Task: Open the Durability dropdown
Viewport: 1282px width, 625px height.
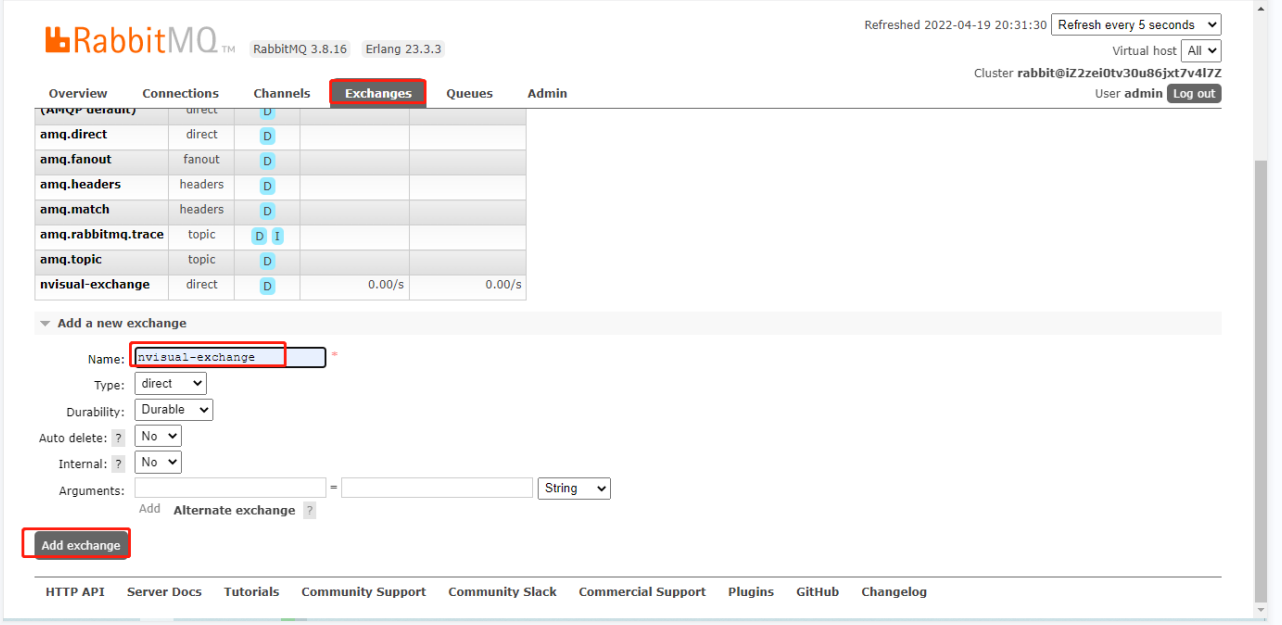Action: [174, 410]
